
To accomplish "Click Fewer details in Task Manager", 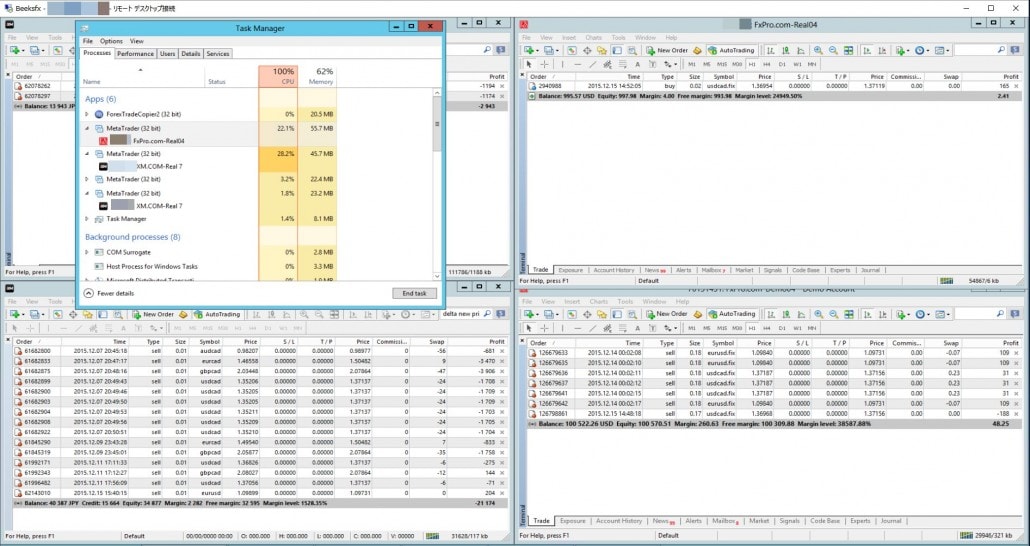I will [x=109, y=293].
